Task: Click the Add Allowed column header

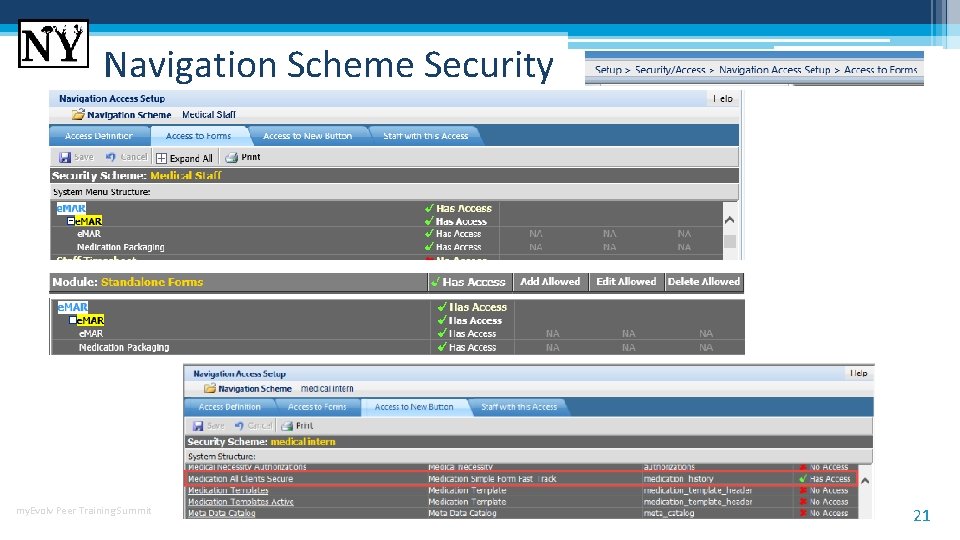Action: click(550, 282)
